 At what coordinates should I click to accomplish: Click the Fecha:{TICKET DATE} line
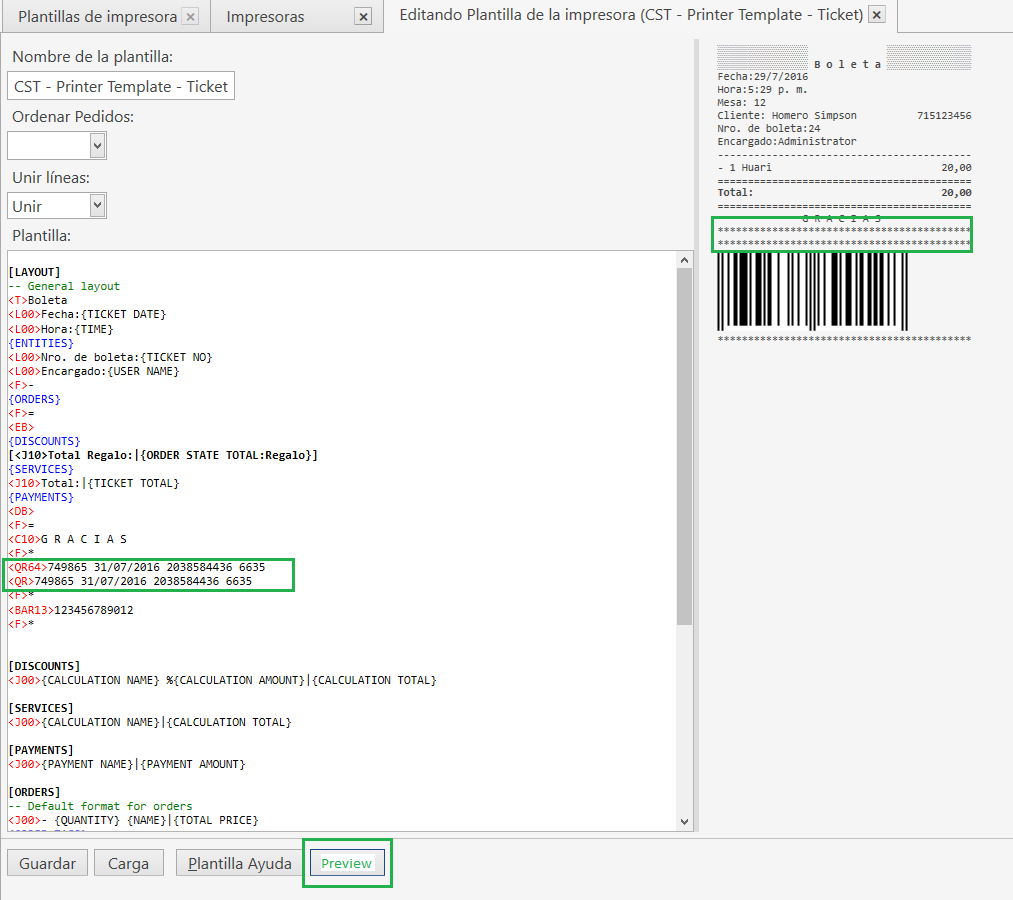(x=87, y=314)
